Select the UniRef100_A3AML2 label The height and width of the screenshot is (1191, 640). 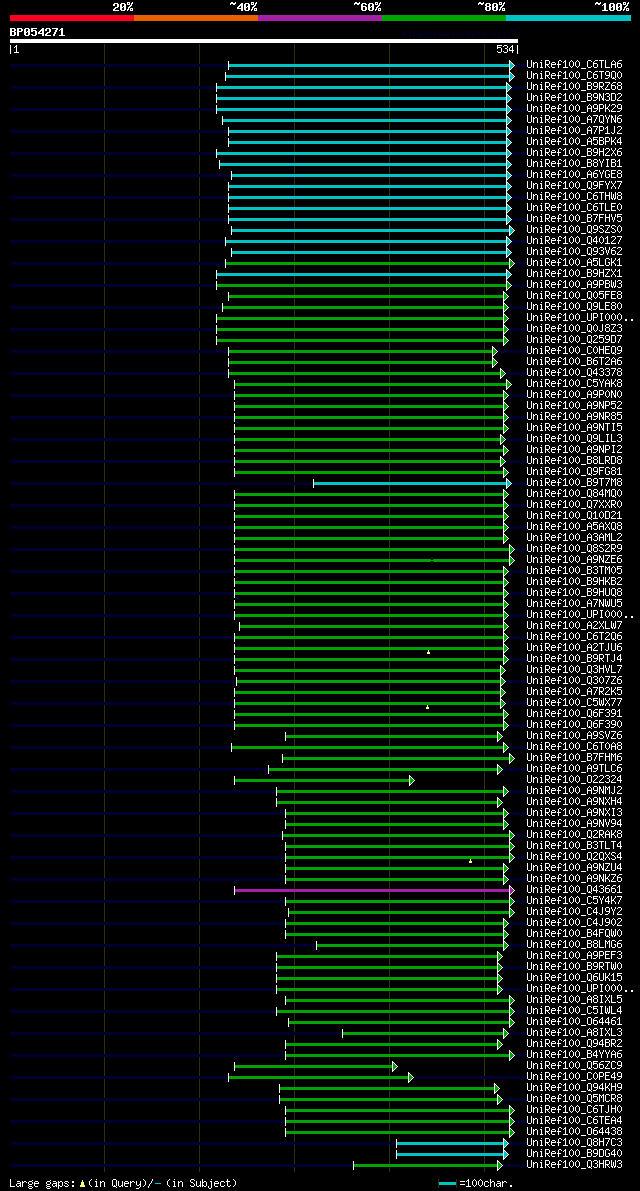(574, 539)
